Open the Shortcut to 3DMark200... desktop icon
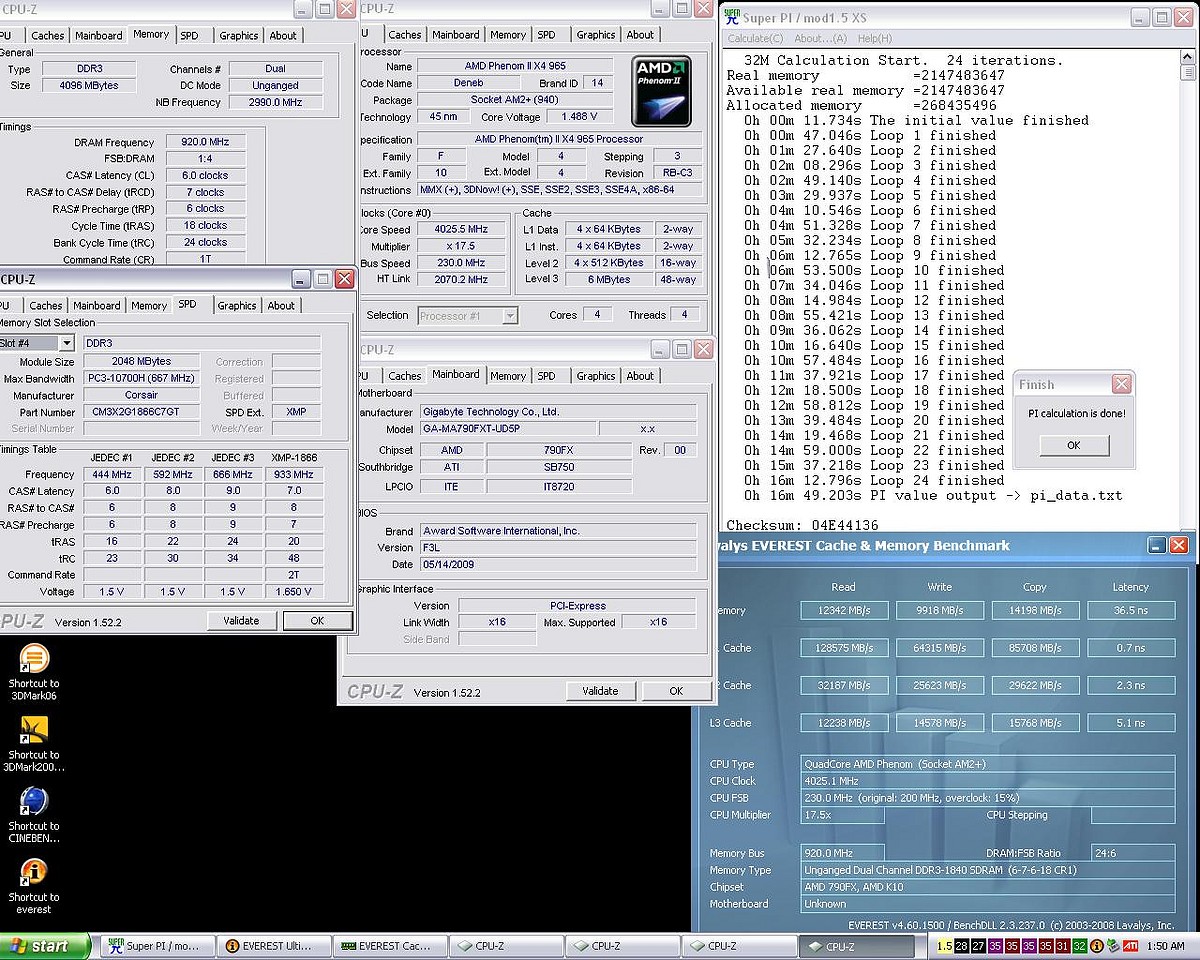This screenshot has width=1200, height=960. pyautogui.click(x=33, y=744)
